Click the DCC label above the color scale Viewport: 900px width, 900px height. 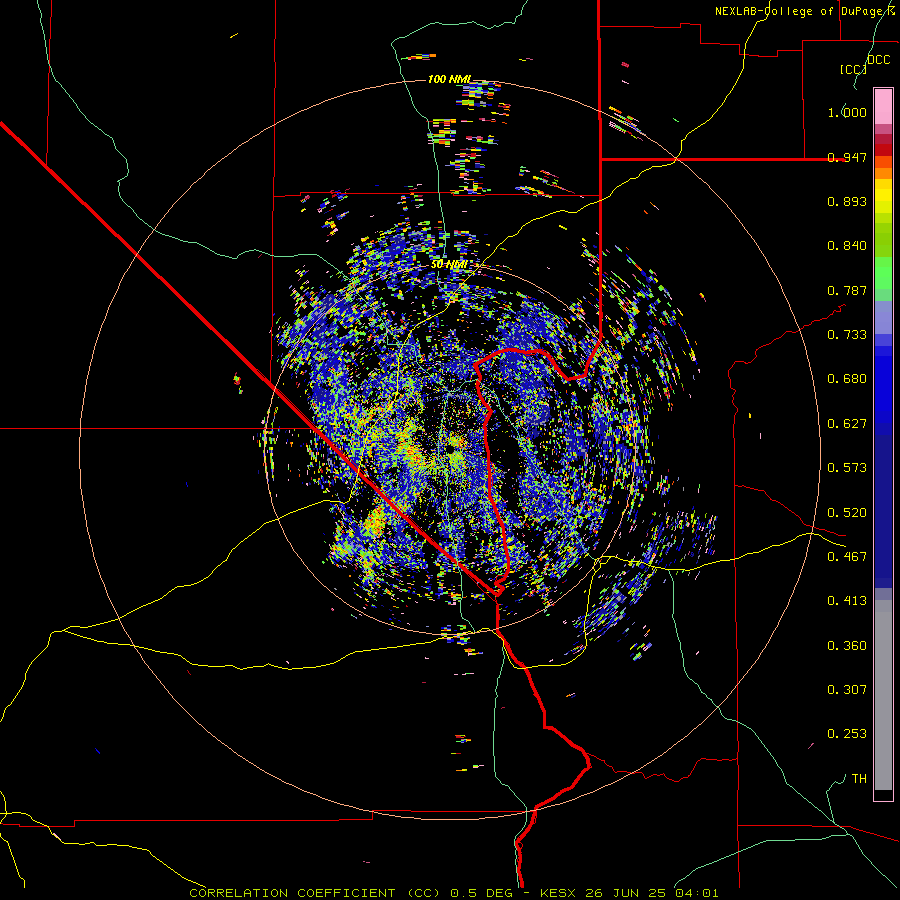pyautogui.click(x=878, y=60)
